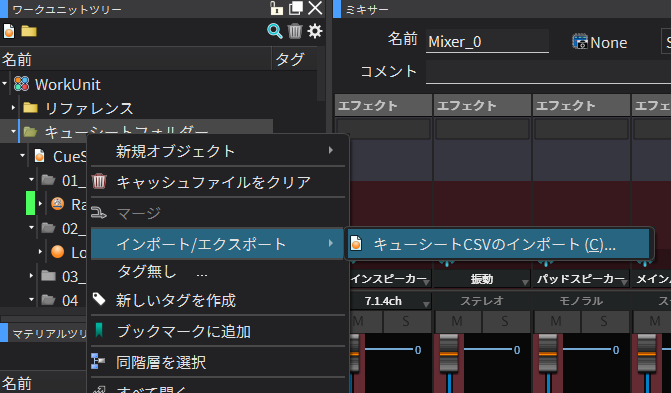The image size is (671, 393).
Task: Click the ステレオ channel format label
Action: 482,301
